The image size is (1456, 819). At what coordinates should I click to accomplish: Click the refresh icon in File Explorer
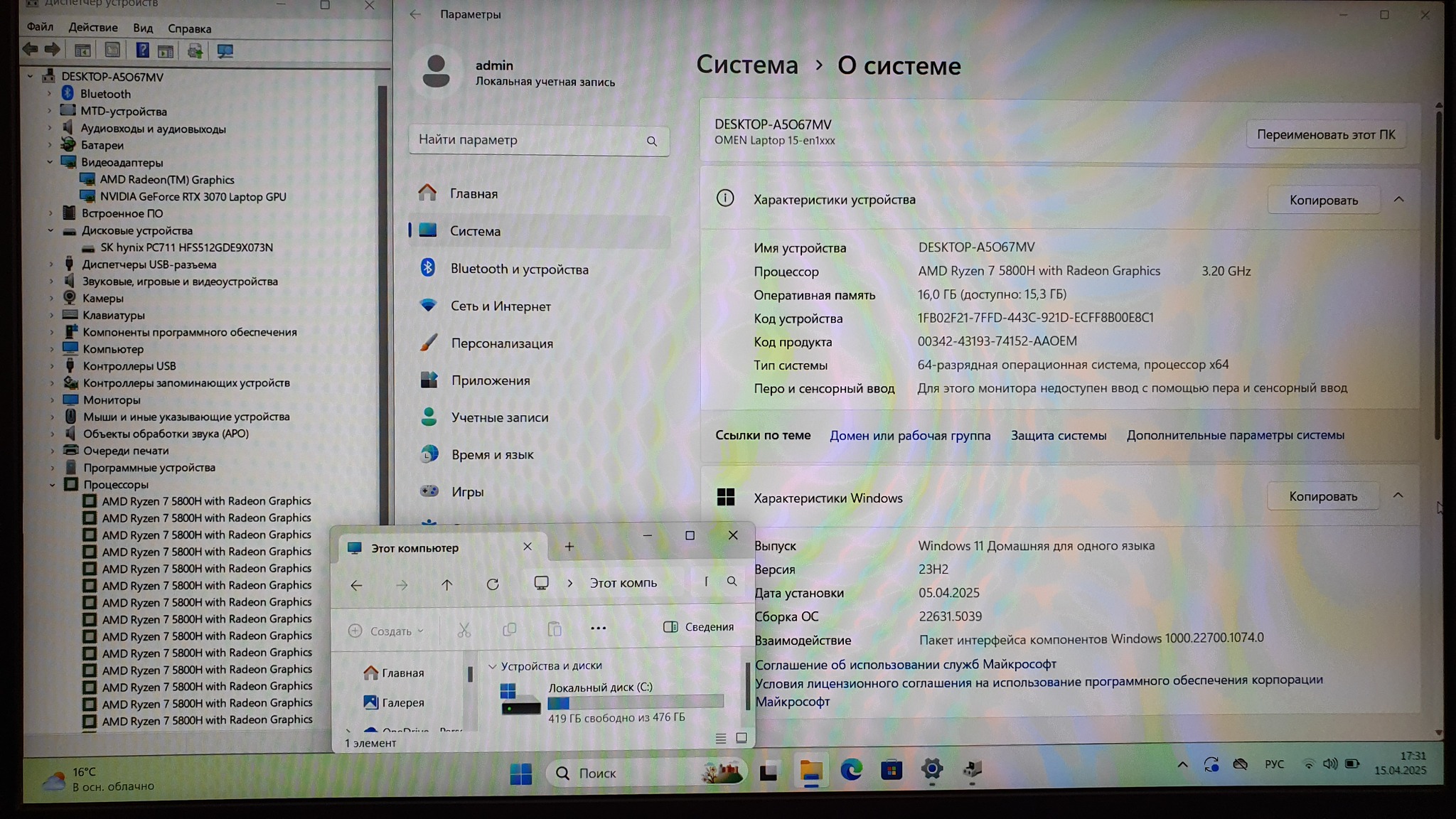[x=492, y=584]
